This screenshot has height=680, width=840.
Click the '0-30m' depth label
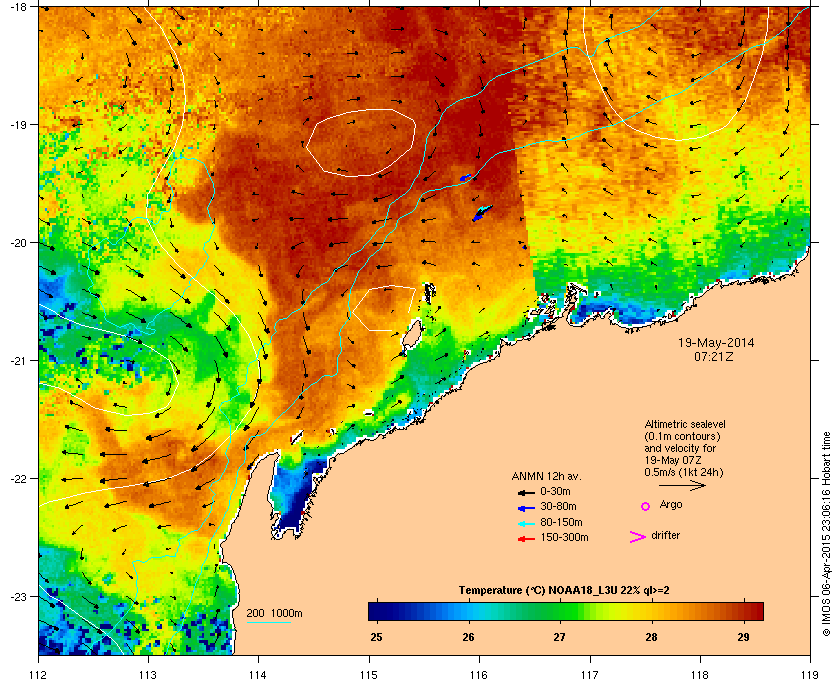coord(555,491)
